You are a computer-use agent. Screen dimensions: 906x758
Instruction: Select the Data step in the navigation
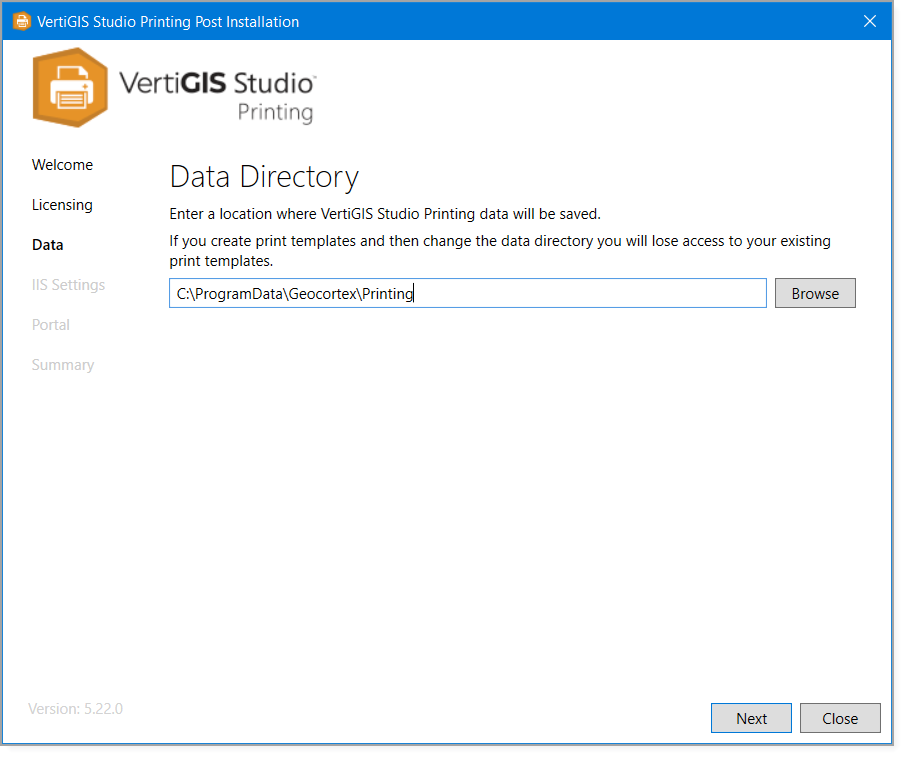coord(48,245)
